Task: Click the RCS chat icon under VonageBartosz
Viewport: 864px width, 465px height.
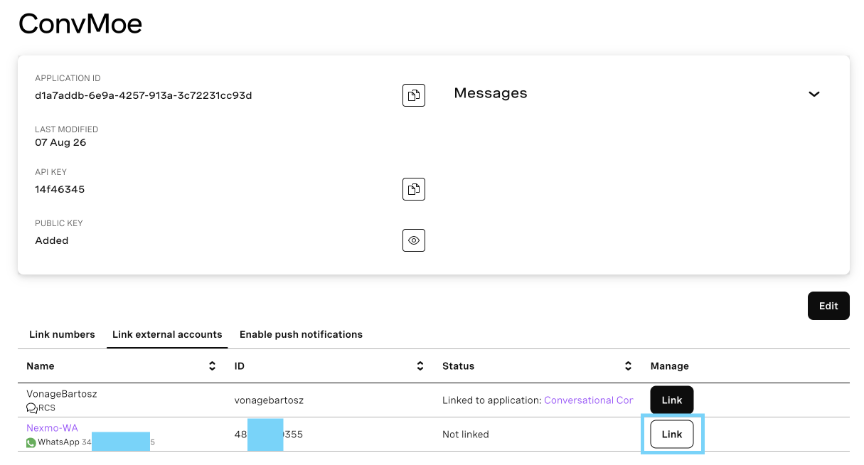Action: coord(31,408)
